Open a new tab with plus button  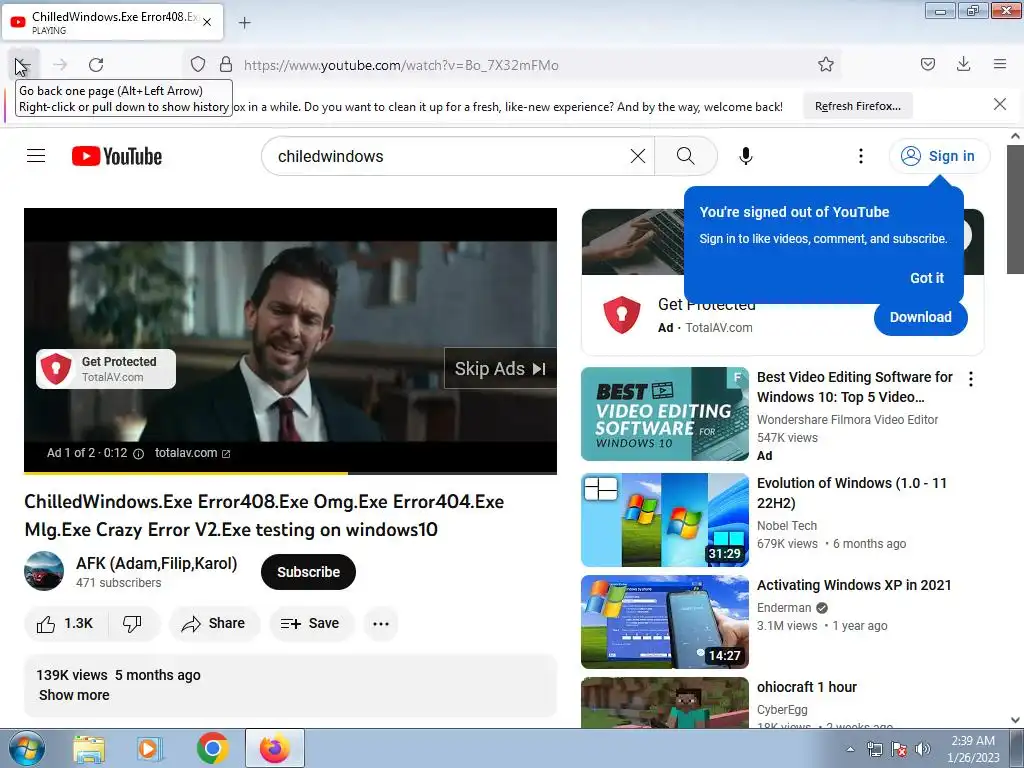tap(244, 23)
